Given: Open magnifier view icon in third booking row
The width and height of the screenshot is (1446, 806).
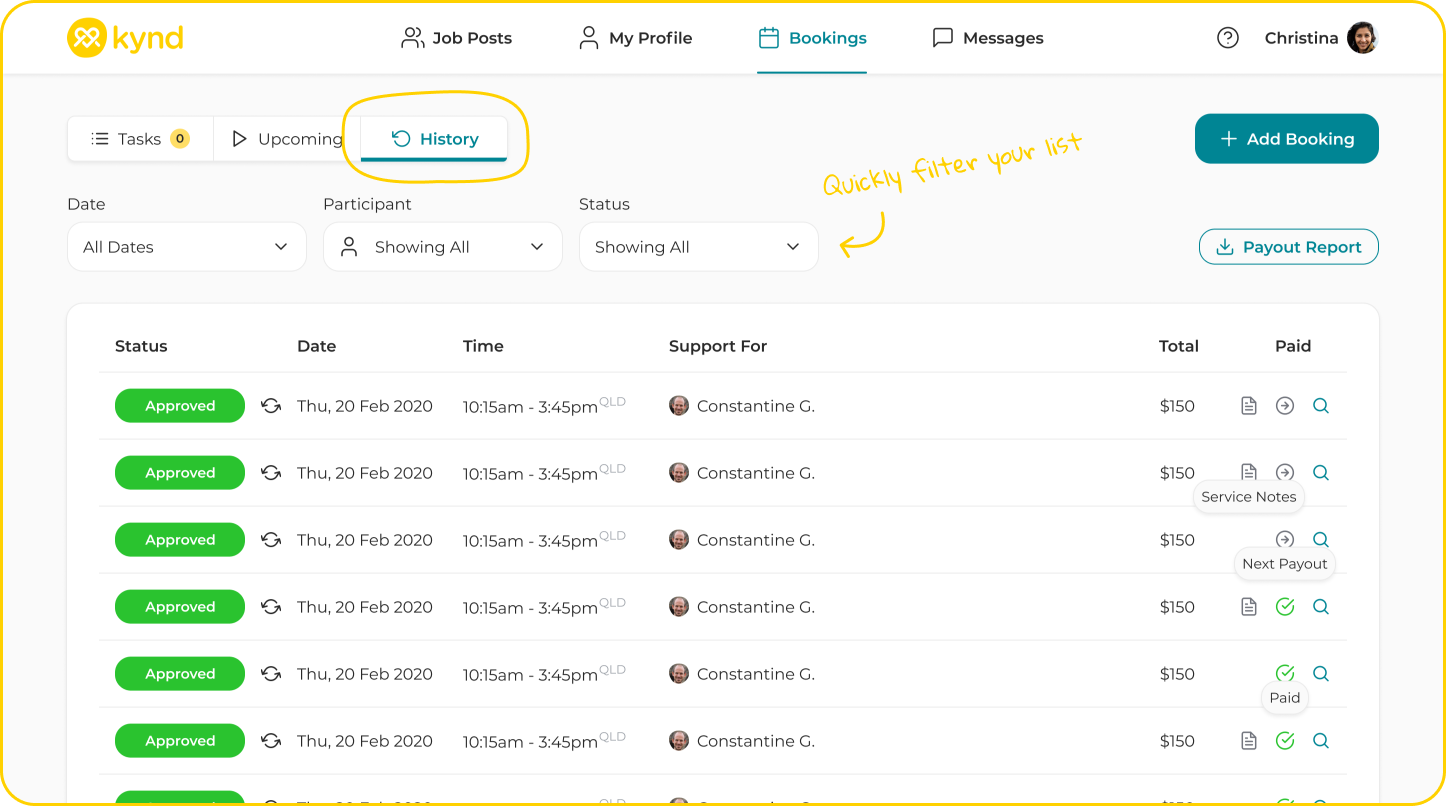Looking at the screenshot, I should 1321,539.
